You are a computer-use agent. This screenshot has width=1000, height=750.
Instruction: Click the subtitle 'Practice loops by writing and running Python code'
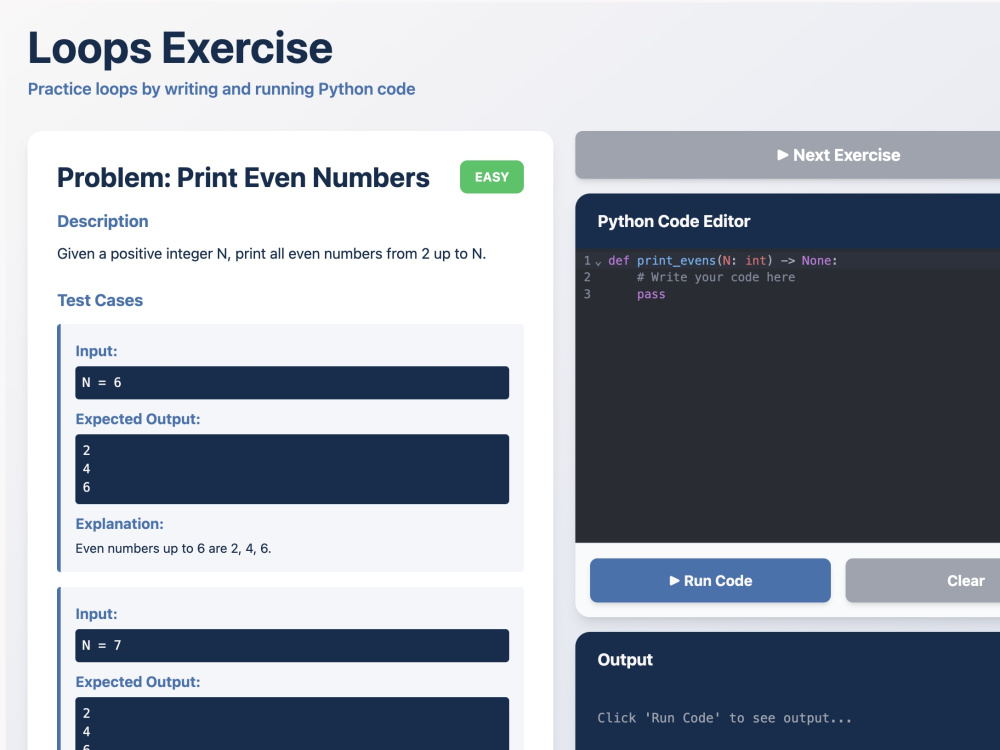tap(221, 89)
